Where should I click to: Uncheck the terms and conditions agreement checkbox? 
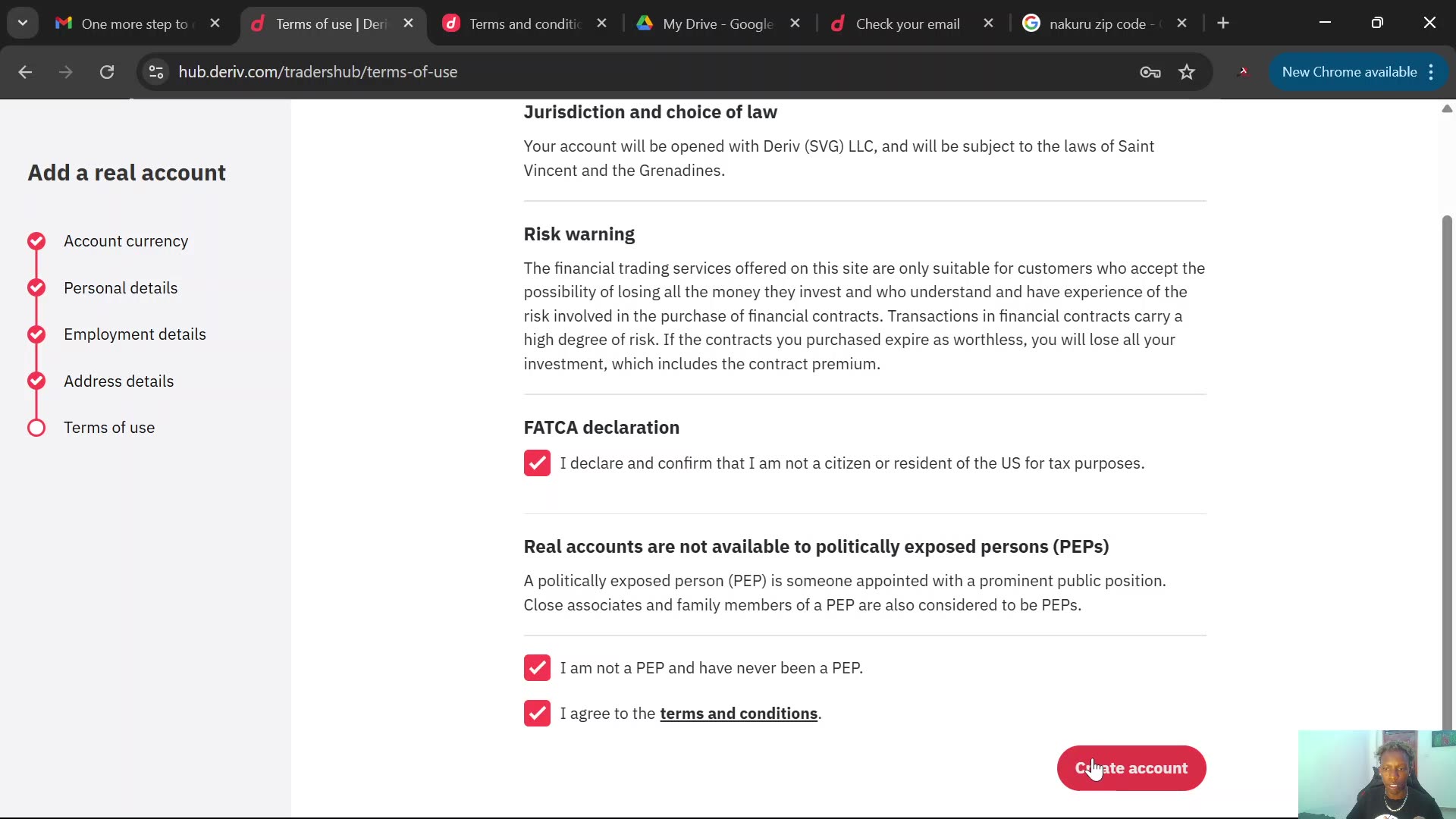(x=537, y=713)
